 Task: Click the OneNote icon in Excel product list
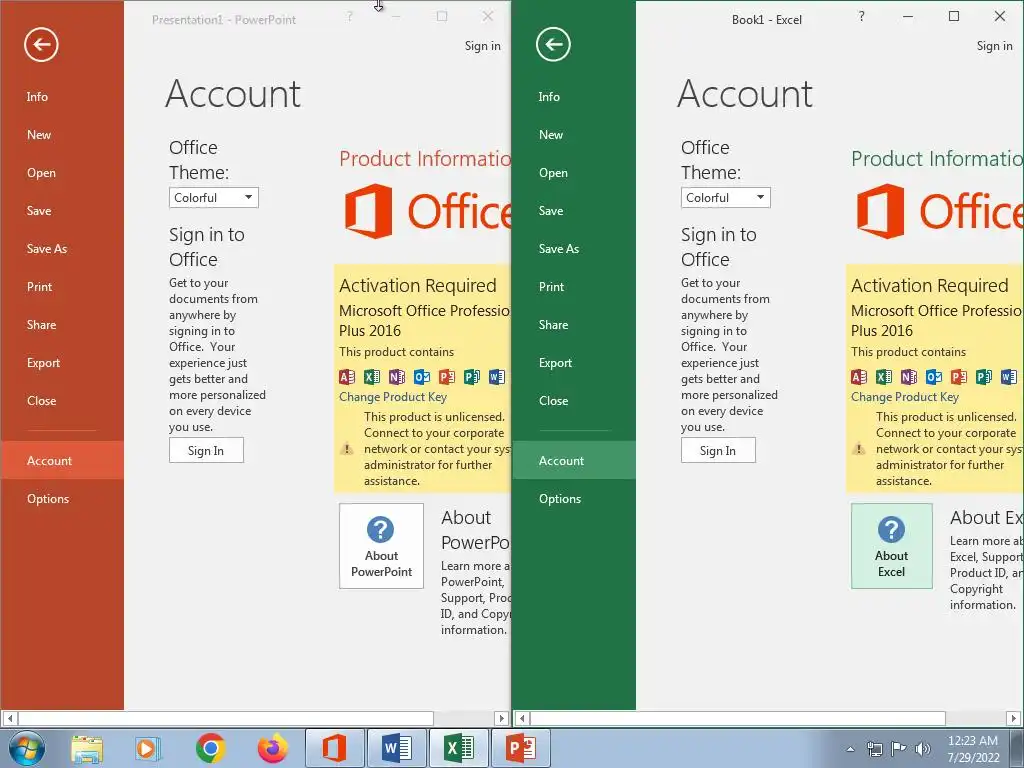908,377
